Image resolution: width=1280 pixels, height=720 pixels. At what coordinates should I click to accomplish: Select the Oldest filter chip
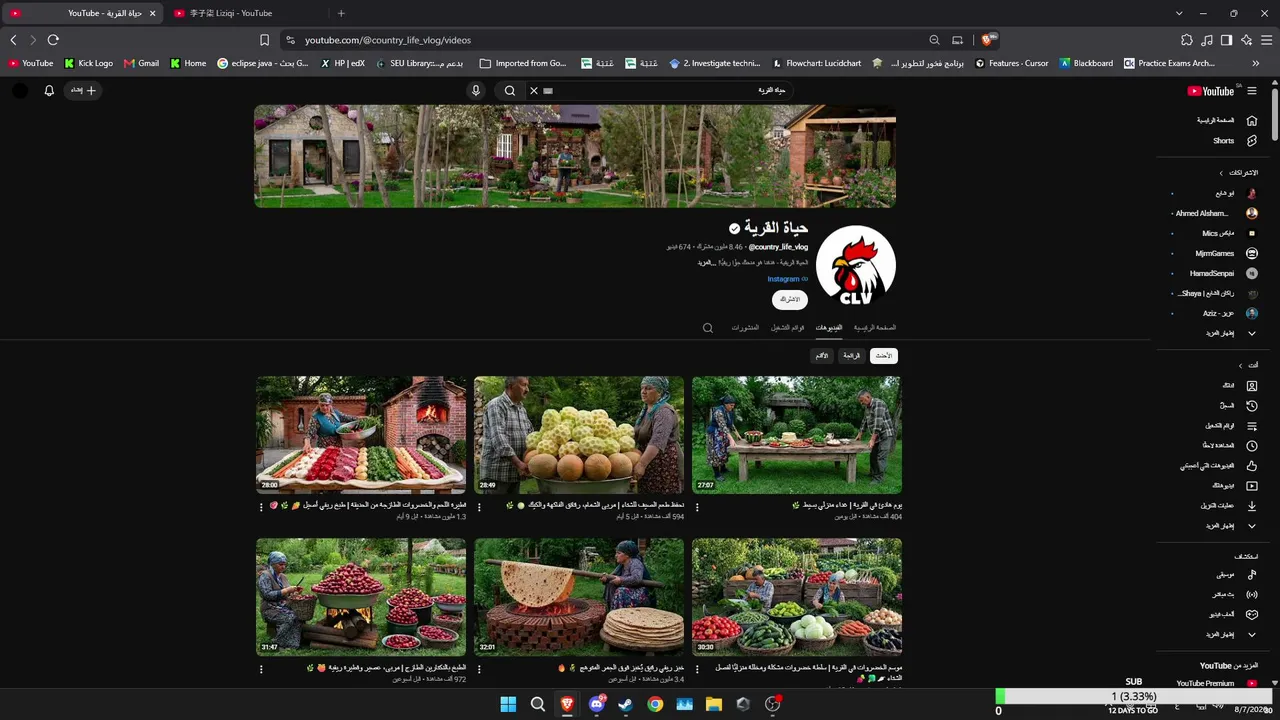point(822,356)
